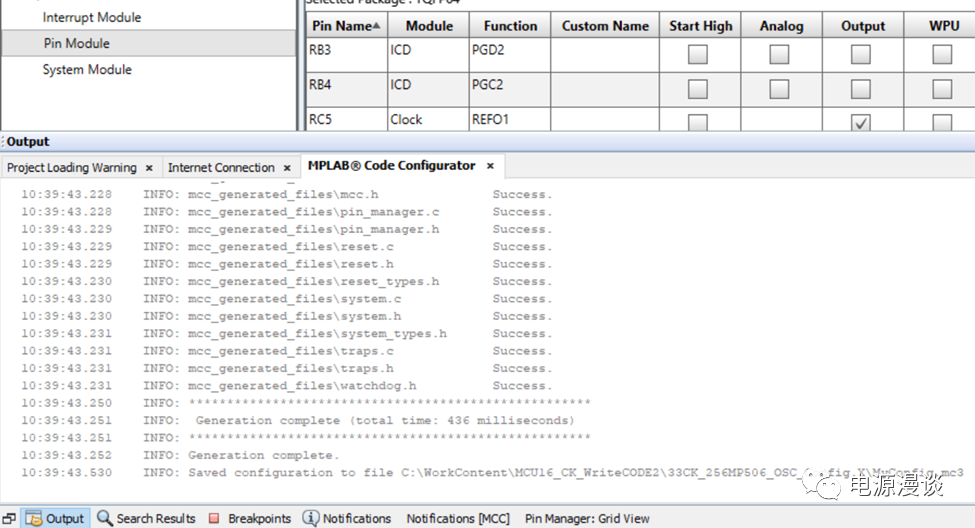Screen dimensions: 975x528
Task: Sort the table by Pin Name column
Action: pyautogui.click(x=345, y=26)
